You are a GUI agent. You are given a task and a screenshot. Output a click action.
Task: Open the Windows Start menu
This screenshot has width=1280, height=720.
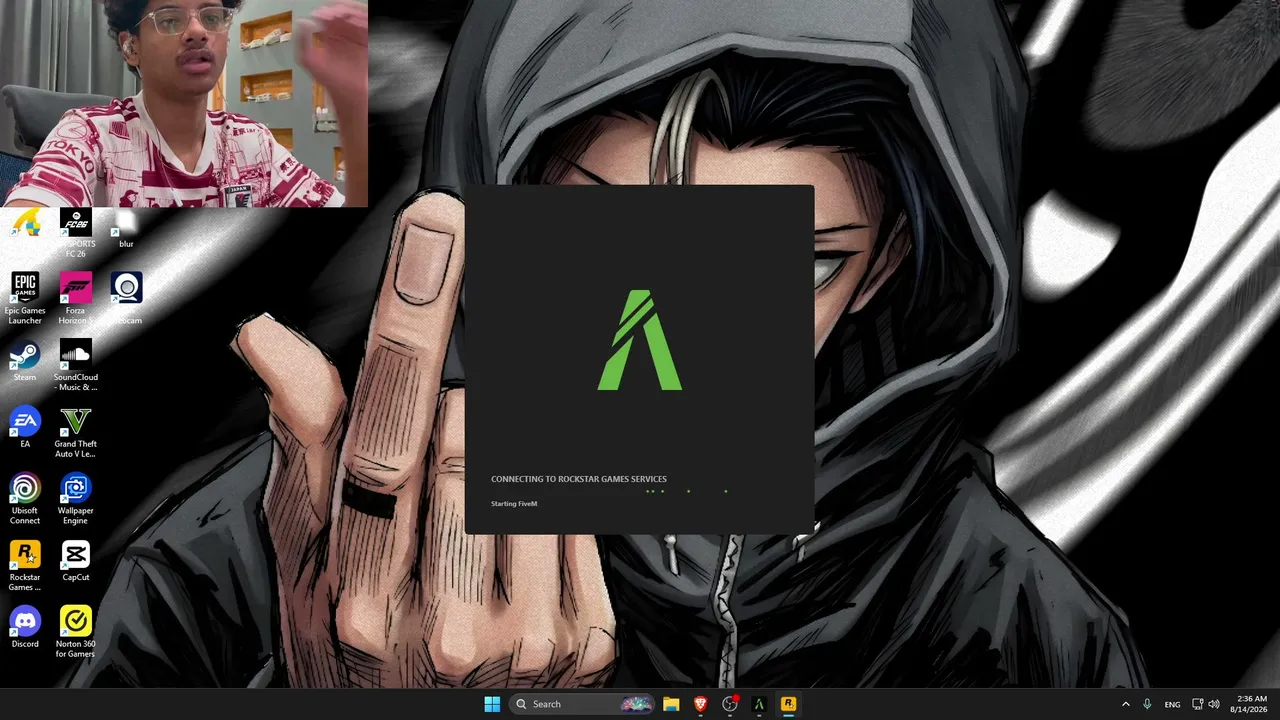coord(492,704)
